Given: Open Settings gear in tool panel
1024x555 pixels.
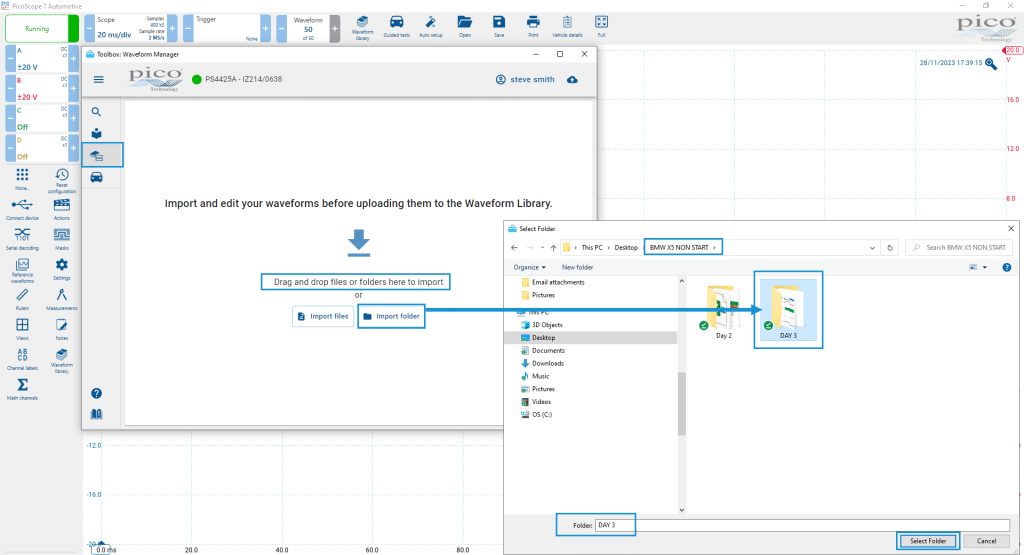Looking at the screenshot, I should tap(61, 269).
